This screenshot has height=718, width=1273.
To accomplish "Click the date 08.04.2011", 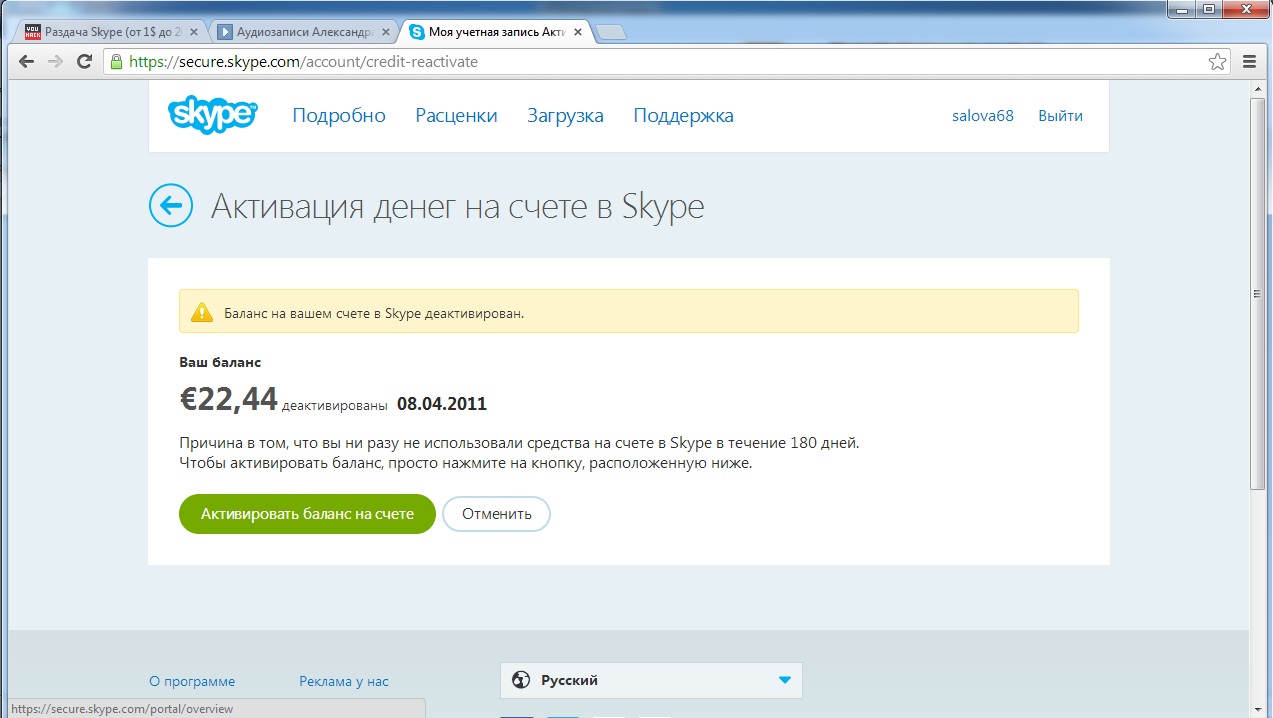I will pos(442,404).
